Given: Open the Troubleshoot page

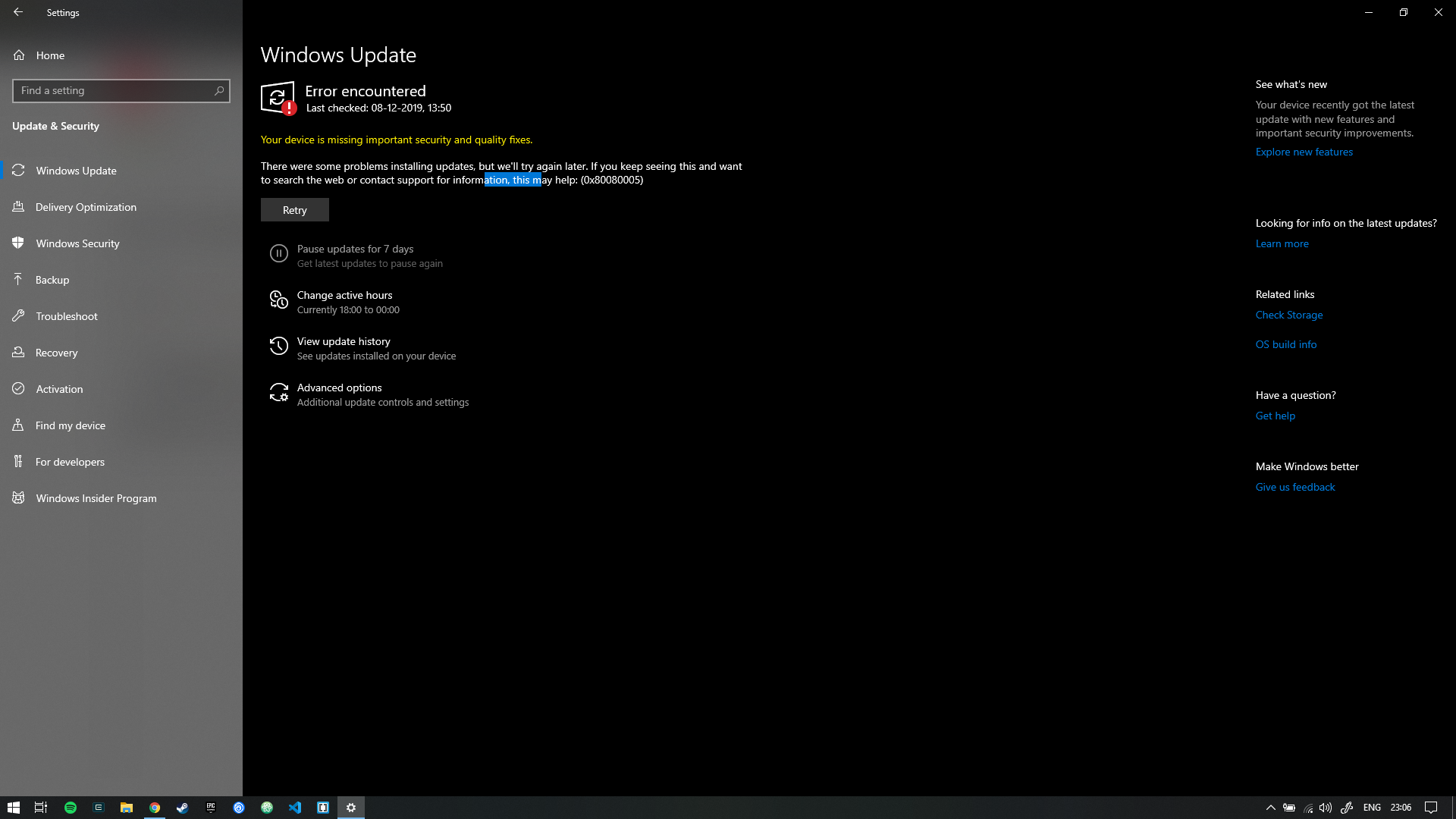Looking at the screenshot, I should [x=121, y=316].
